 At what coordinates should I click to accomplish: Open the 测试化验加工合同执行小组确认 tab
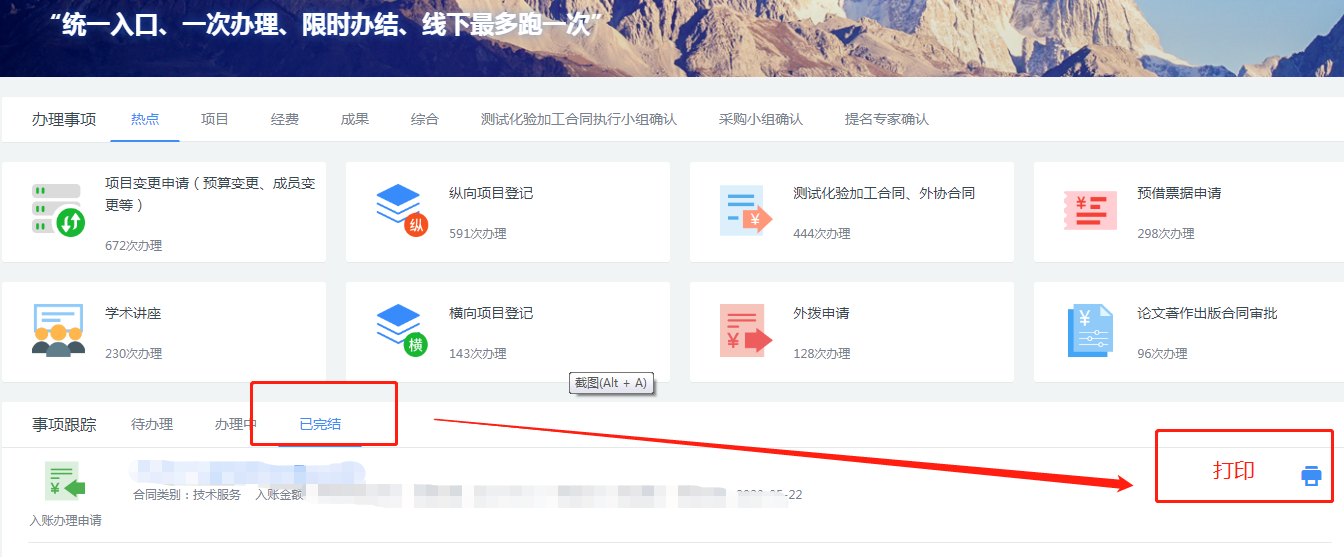click(579, 119)
